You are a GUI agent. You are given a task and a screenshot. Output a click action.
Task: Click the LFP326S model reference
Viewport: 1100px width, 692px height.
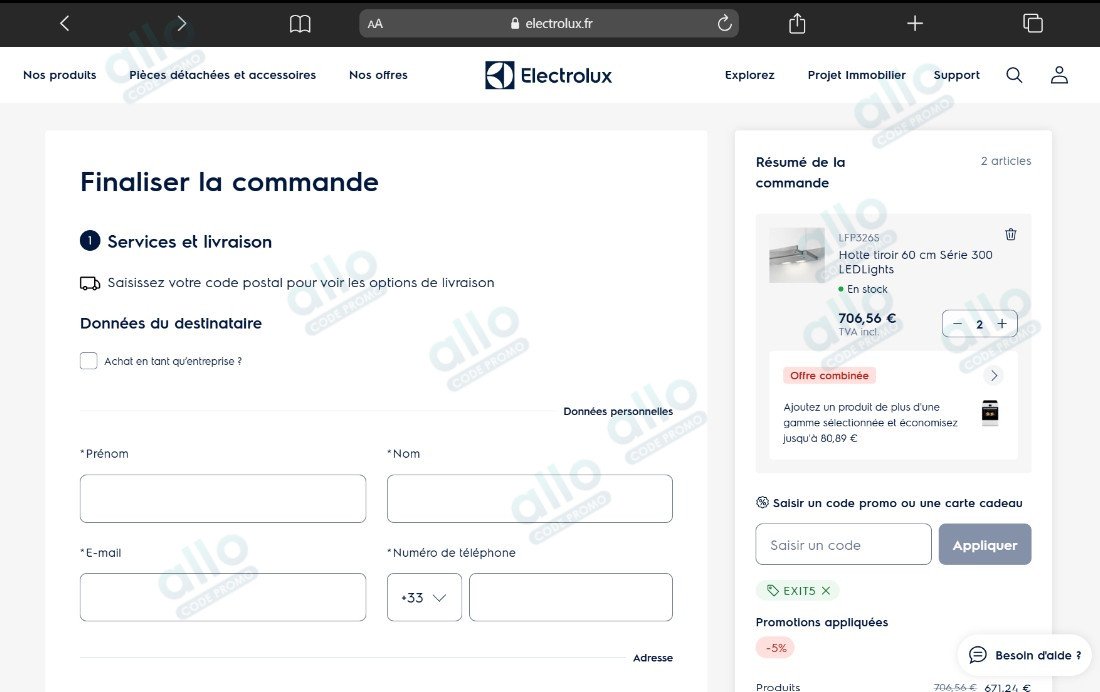tap(859, 238)
